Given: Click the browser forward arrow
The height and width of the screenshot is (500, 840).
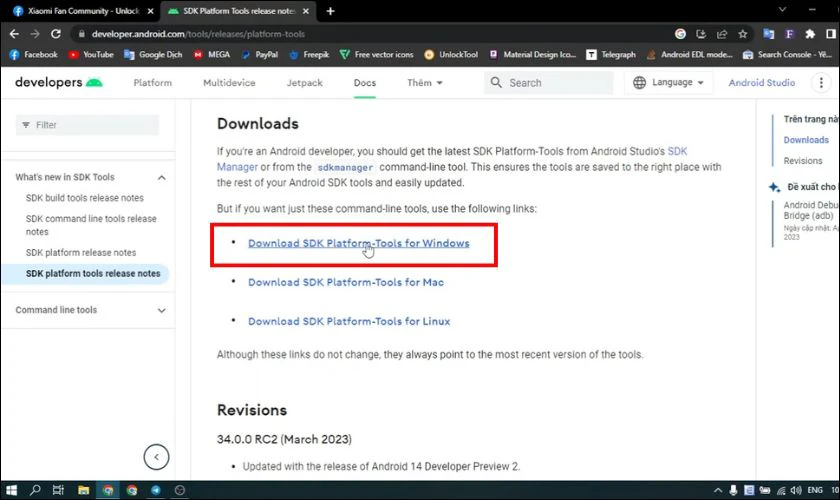Looking at the screenshot, I should 35,34.
